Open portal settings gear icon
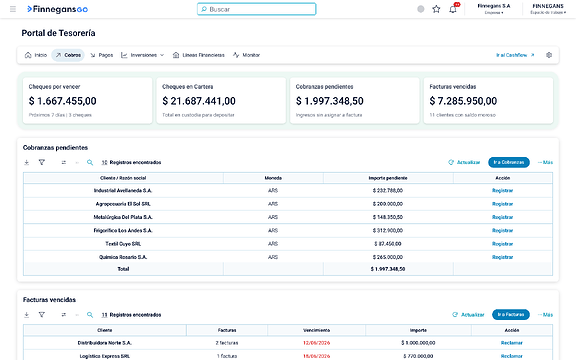576x360 pixels. 549,55
